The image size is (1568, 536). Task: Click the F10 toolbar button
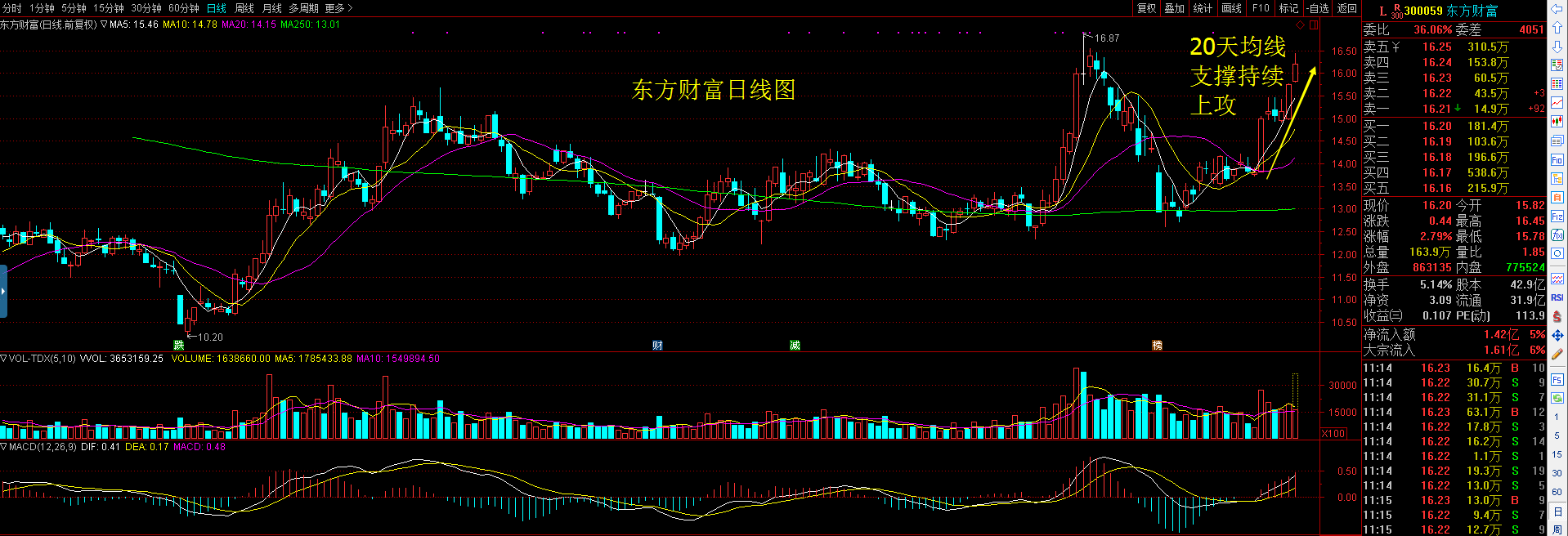pos(1261,8)
